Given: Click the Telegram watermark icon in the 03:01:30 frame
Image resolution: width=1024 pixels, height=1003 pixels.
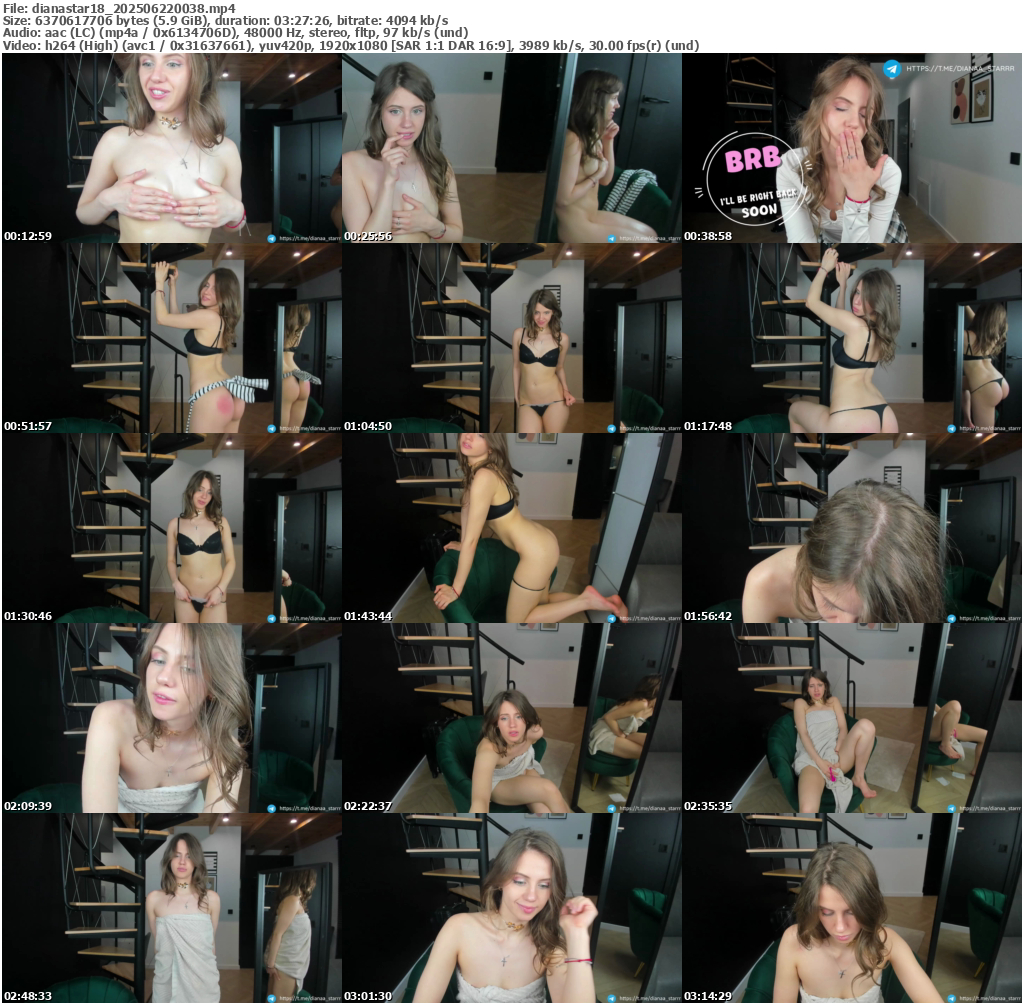Looking at the screenshot, I should coord(611,998).
